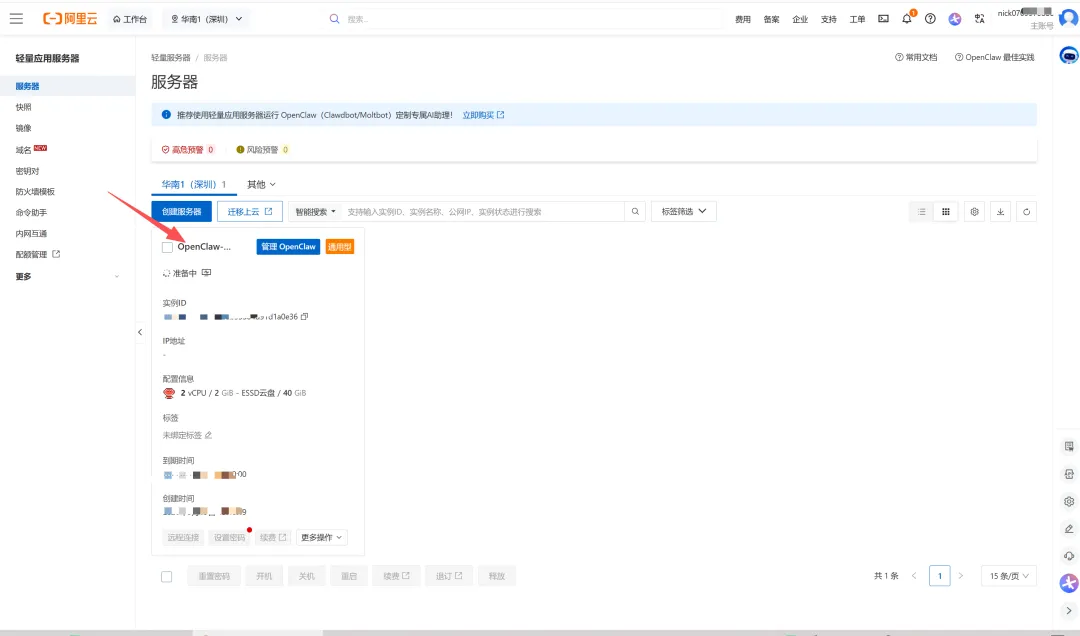Open 费用 menu in top bar
The image size is (1080, 636).
(742, 19)
